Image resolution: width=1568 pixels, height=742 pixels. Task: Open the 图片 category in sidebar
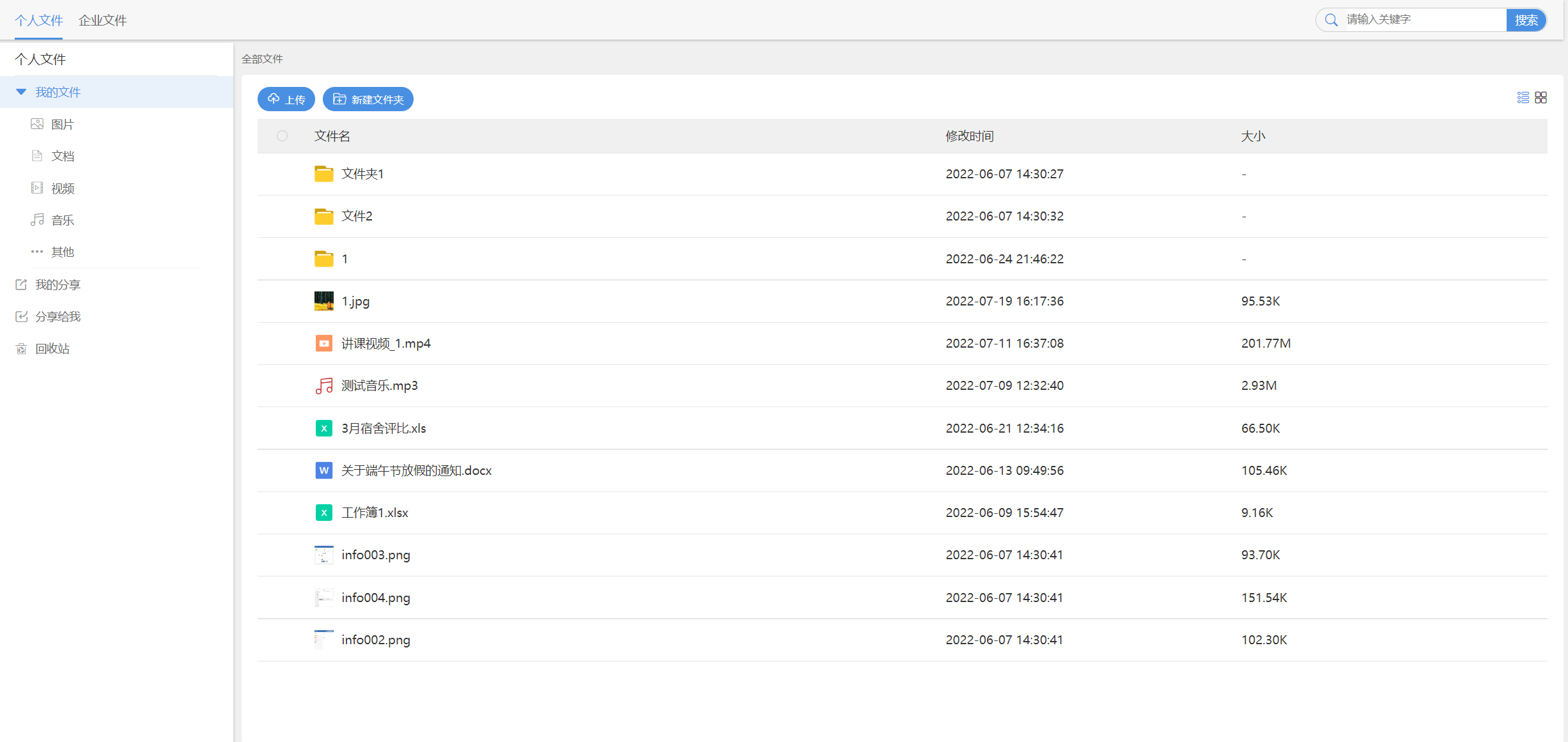point(62,125)
